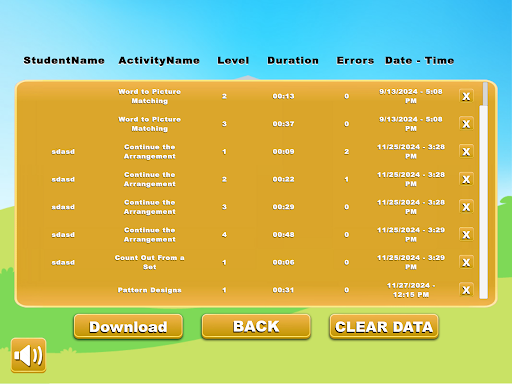The width and height of the screenshot is (512, 384).
Task: Click the activity name in the 00:37 row
Action: coord(149,124)
